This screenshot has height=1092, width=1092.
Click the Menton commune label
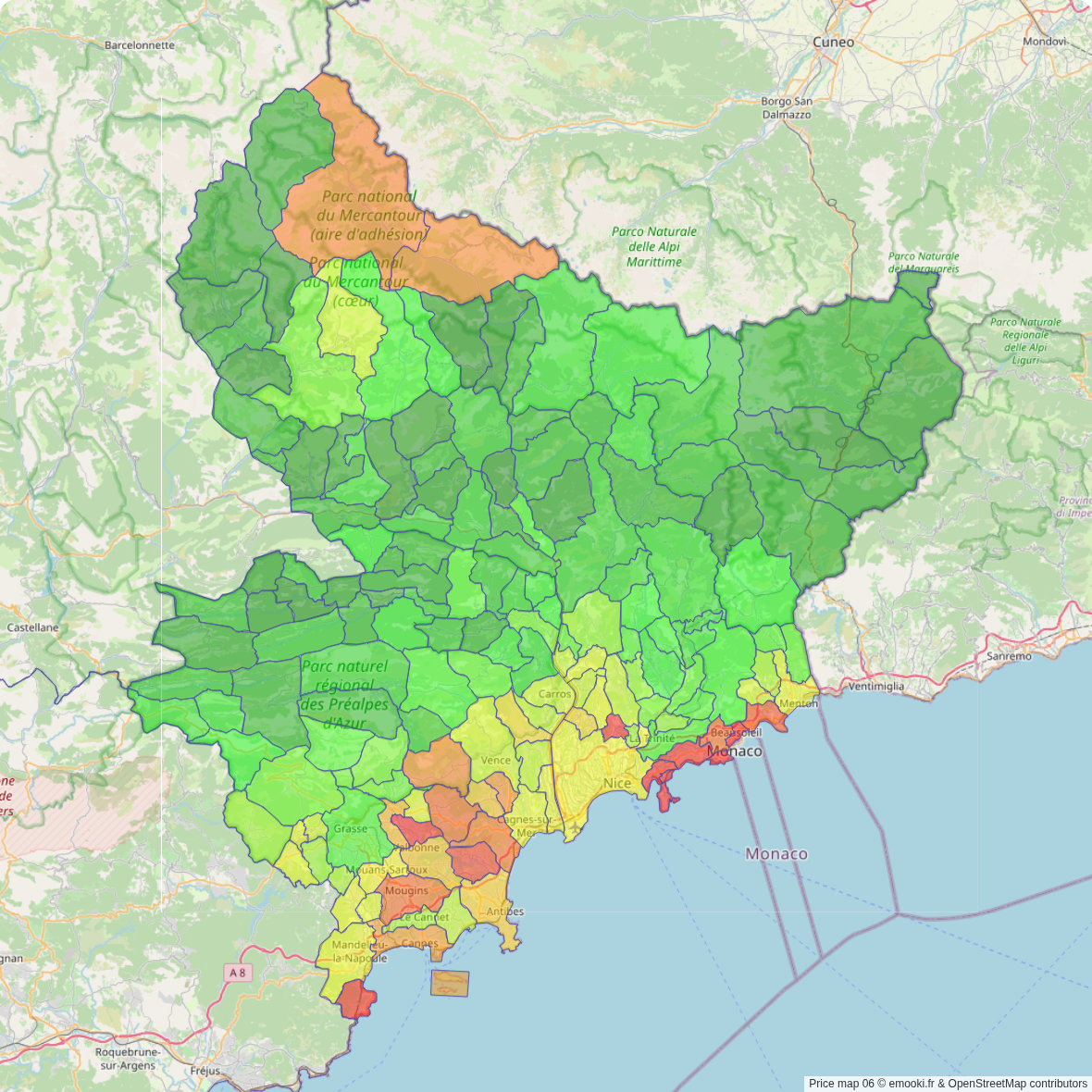(x=798, y=703)
